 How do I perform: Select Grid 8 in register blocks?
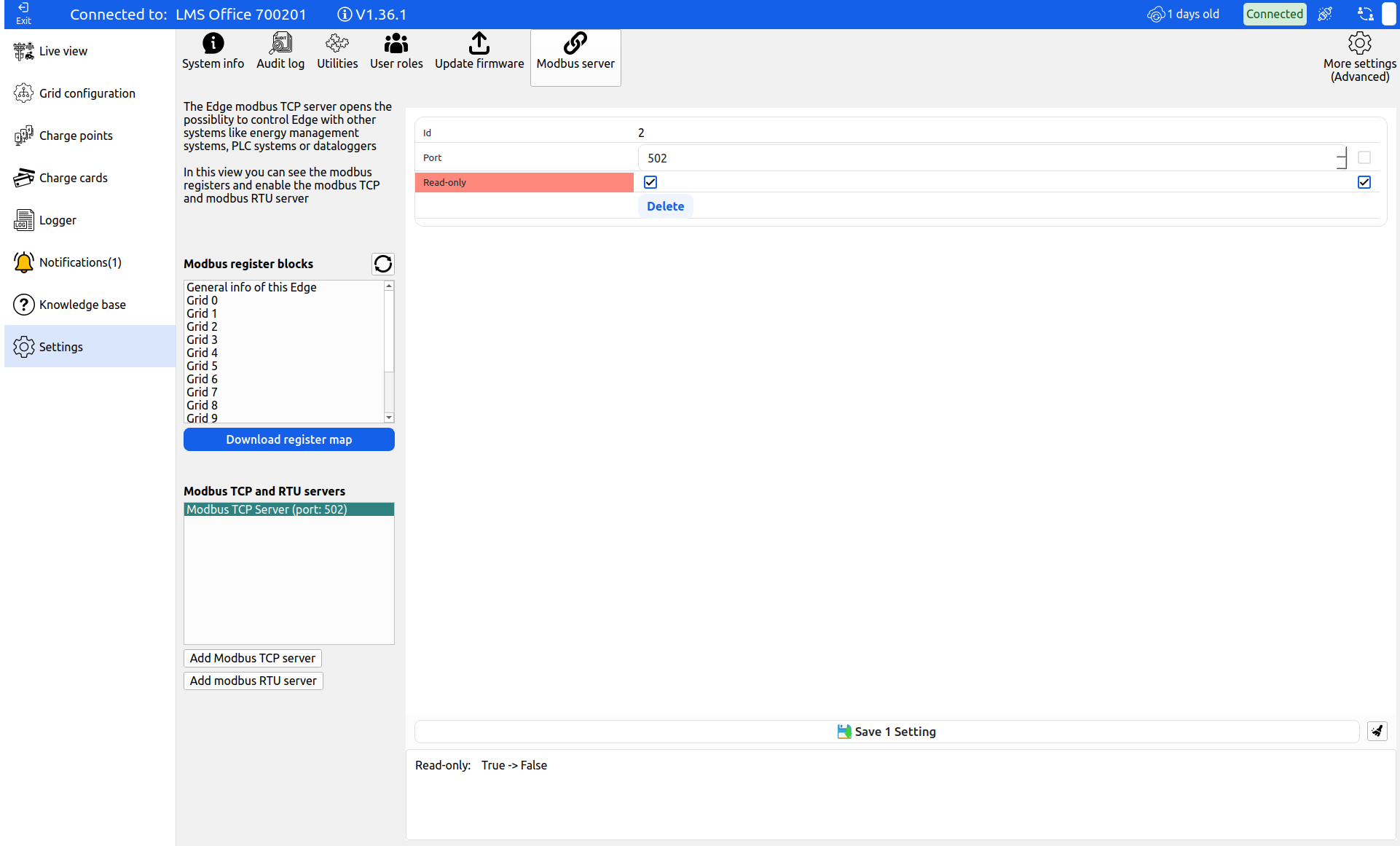click(x=284, y=405)
